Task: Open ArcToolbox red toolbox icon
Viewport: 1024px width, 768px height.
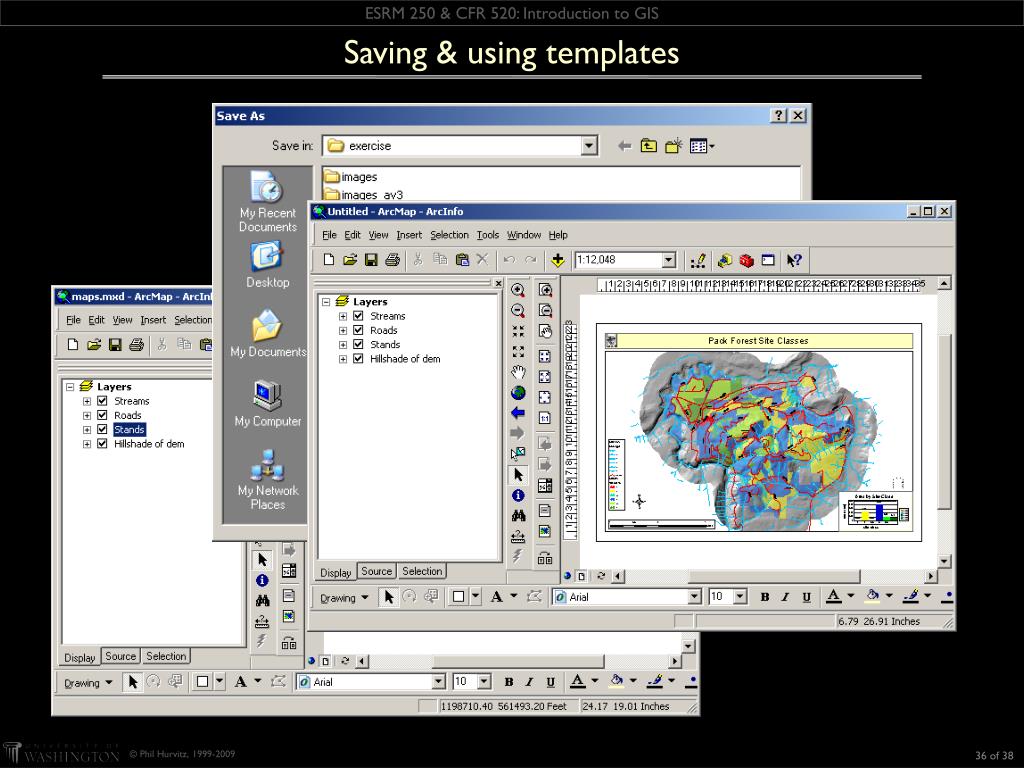Action: [x=746, y=261]
